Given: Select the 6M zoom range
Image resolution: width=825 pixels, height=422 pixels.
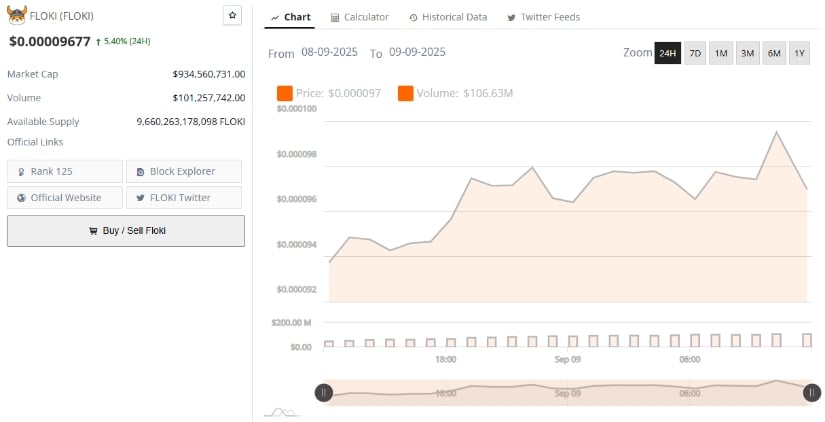Looking at the screenshot, I should 774,53.
